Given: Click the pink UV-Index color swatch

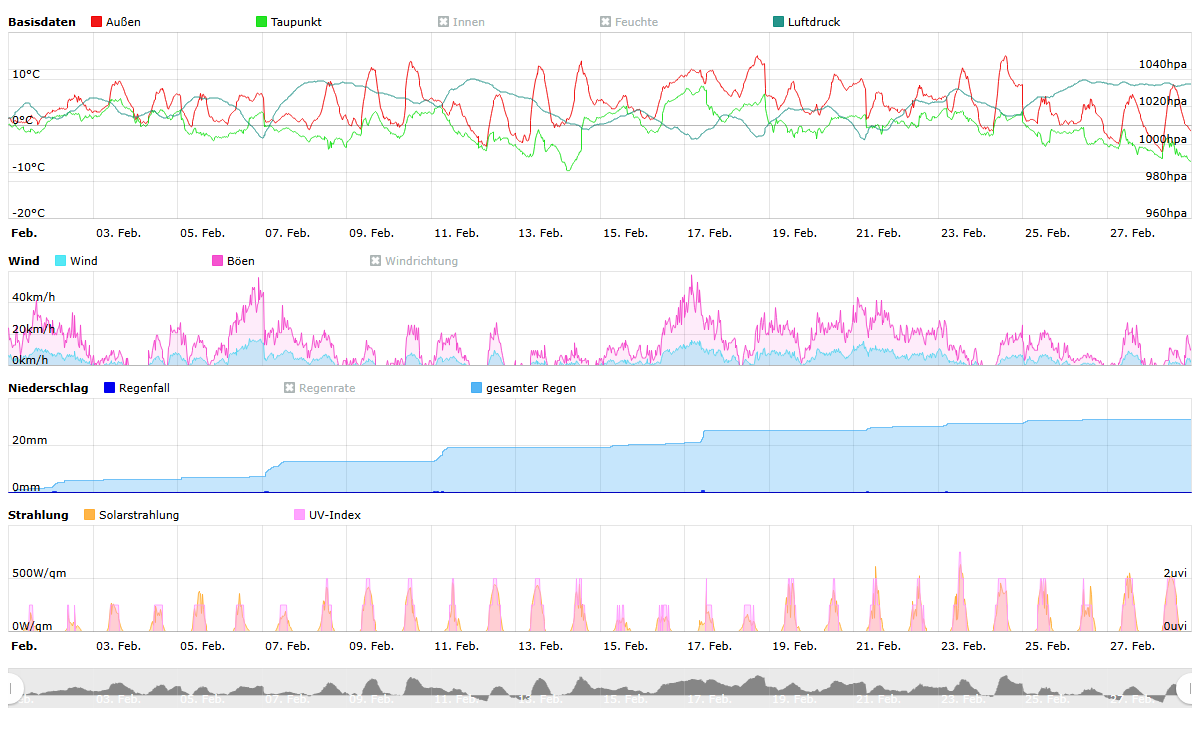Looking at the screenshot, I should coord(300,515).
